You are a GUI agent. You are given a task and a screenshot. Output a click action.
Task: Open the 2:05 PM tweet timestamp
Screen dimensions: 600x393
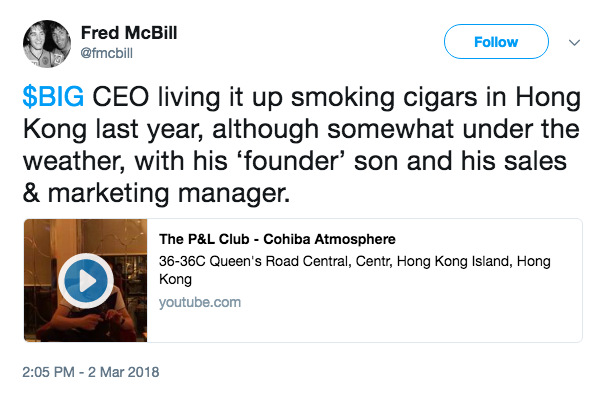[x=49, y=372]
